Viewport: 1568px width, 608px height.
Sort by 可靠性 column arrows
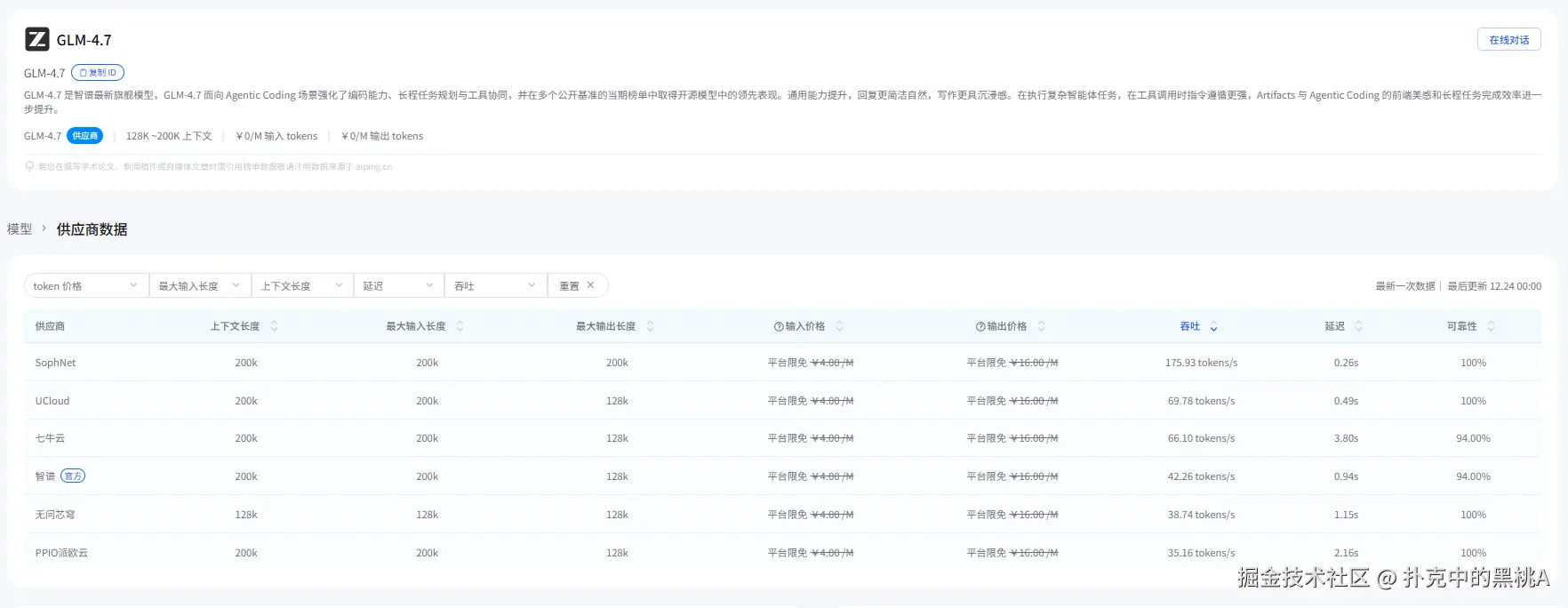coord(1491,326)
